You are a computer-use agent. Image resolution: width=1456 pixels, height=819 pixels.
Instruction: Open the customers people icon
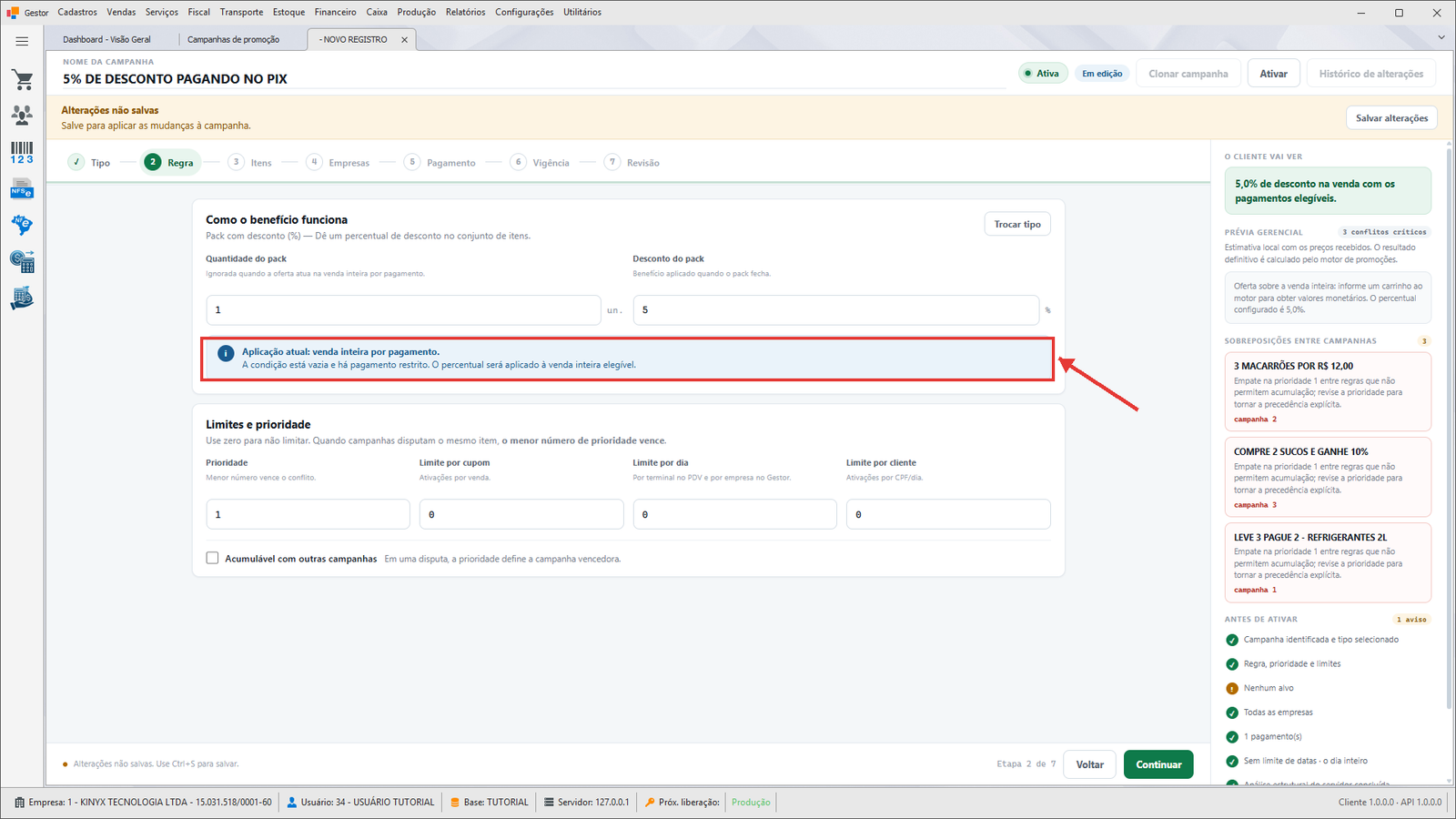22,115
